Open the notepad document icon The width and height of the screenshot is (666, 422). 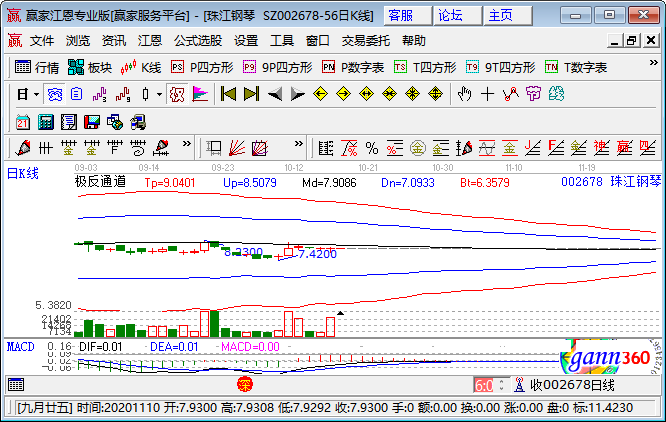(x=69, y=122)
